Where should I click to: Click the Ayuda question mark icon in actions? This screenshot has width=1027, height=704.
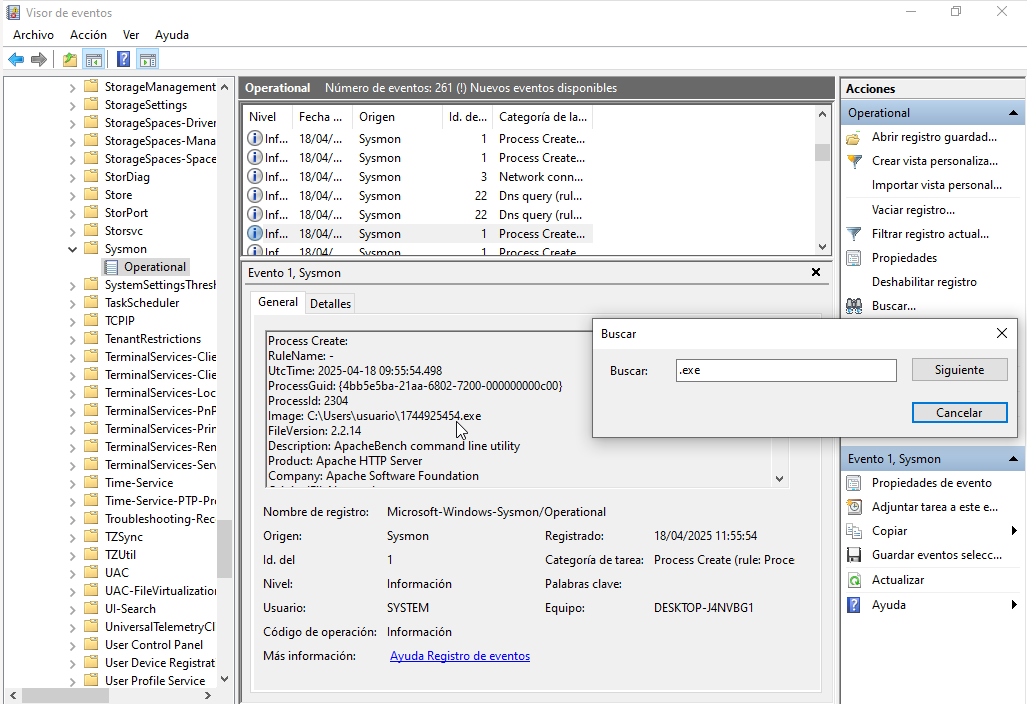853,605
